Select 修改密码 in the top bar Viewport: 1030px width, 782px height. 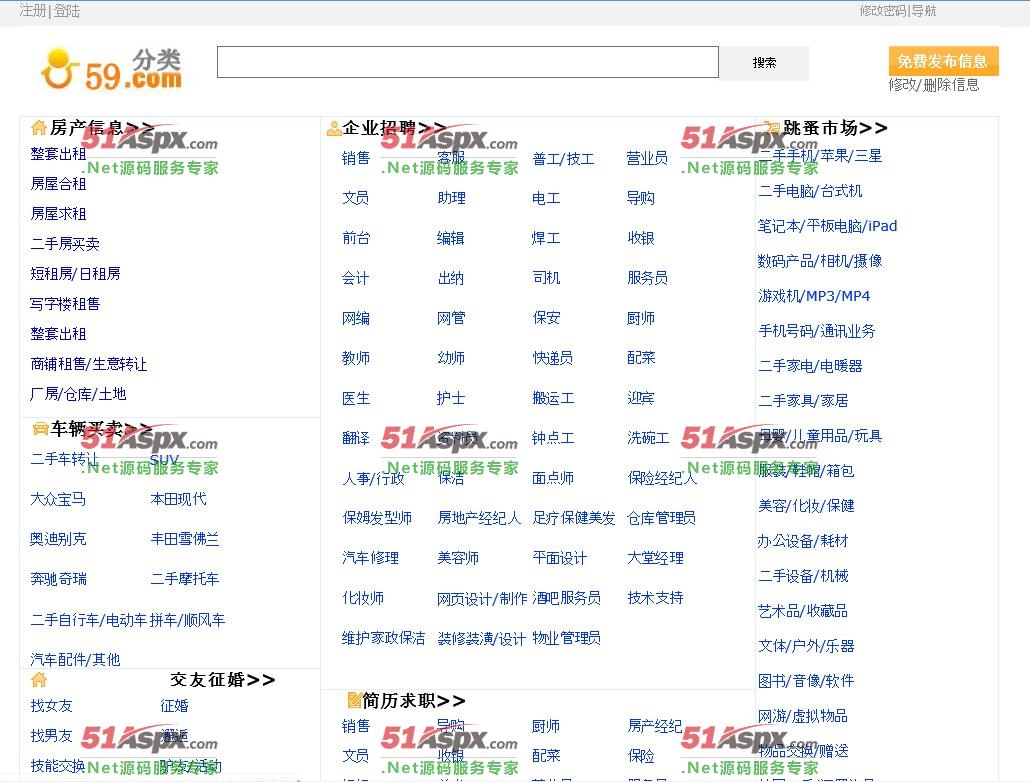pyautogui.click(x=882, y=11)
